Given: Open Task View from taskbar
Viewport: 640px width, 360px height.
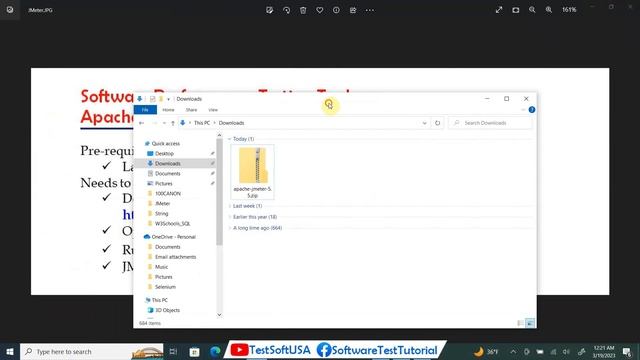Looking at the screenshot, I should pos(173,351).
